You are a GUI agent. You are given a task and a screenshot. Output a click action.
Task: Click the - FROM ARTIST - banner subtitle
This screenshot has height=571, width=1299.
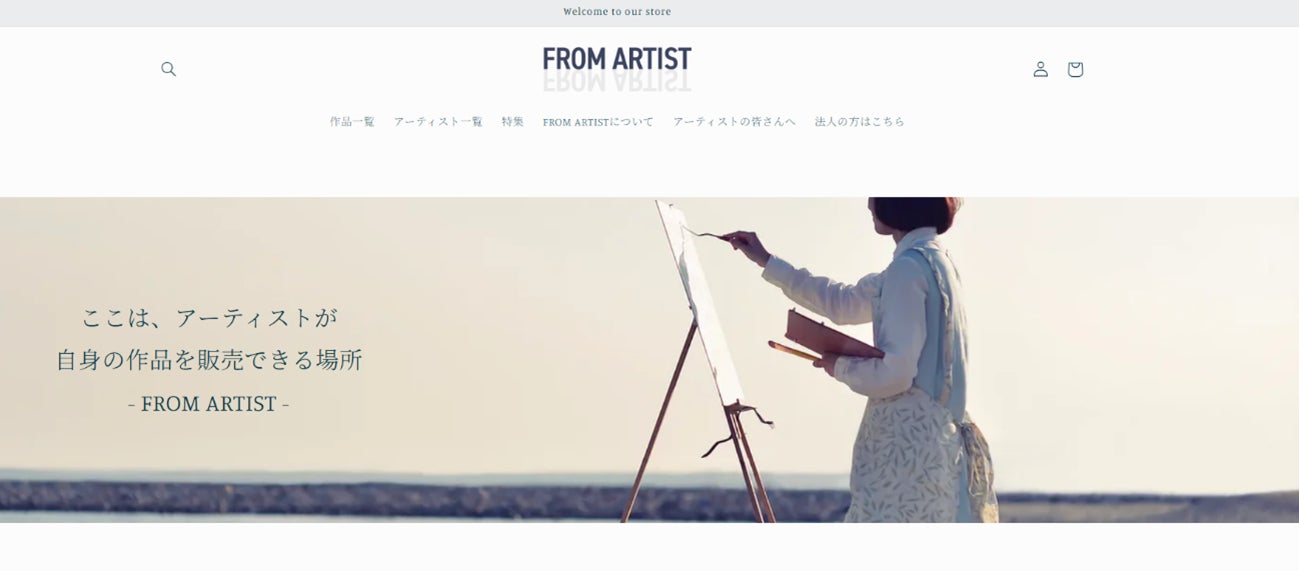click(x=209, y=404)
